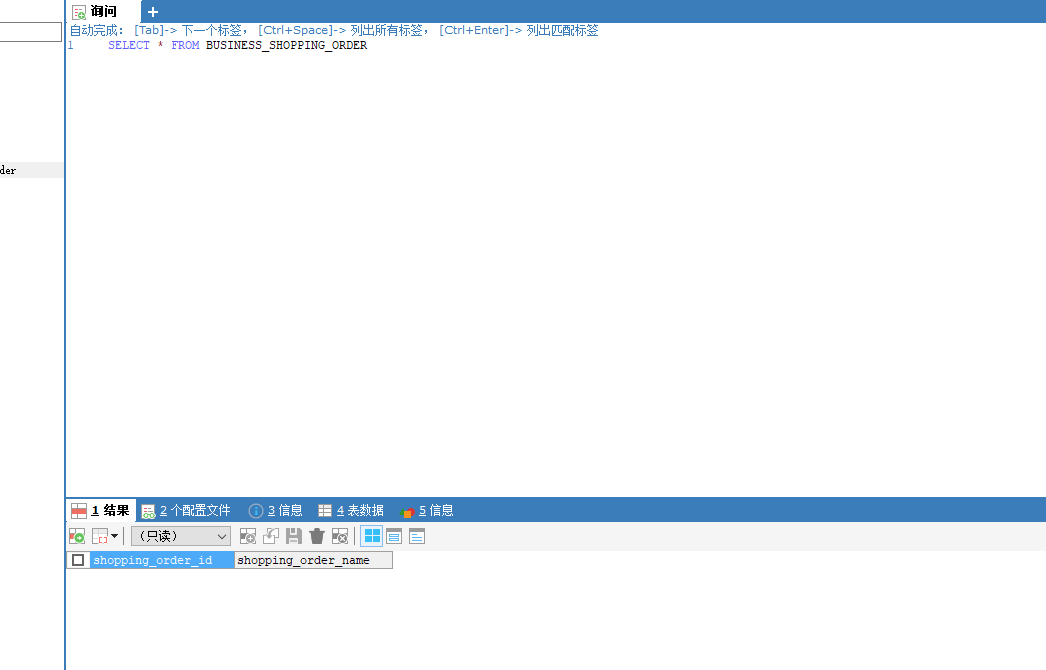1046x670 pixels.
Task: Apply changes to the current record
Action: [271, 536]
